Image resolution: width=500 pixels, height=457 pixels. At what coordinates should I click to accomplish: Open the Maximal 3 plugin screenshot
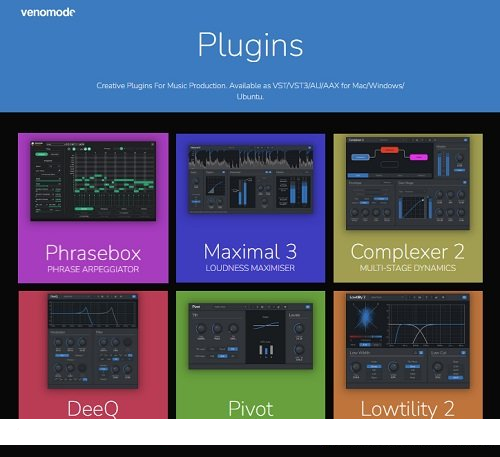tap(251, 179)
